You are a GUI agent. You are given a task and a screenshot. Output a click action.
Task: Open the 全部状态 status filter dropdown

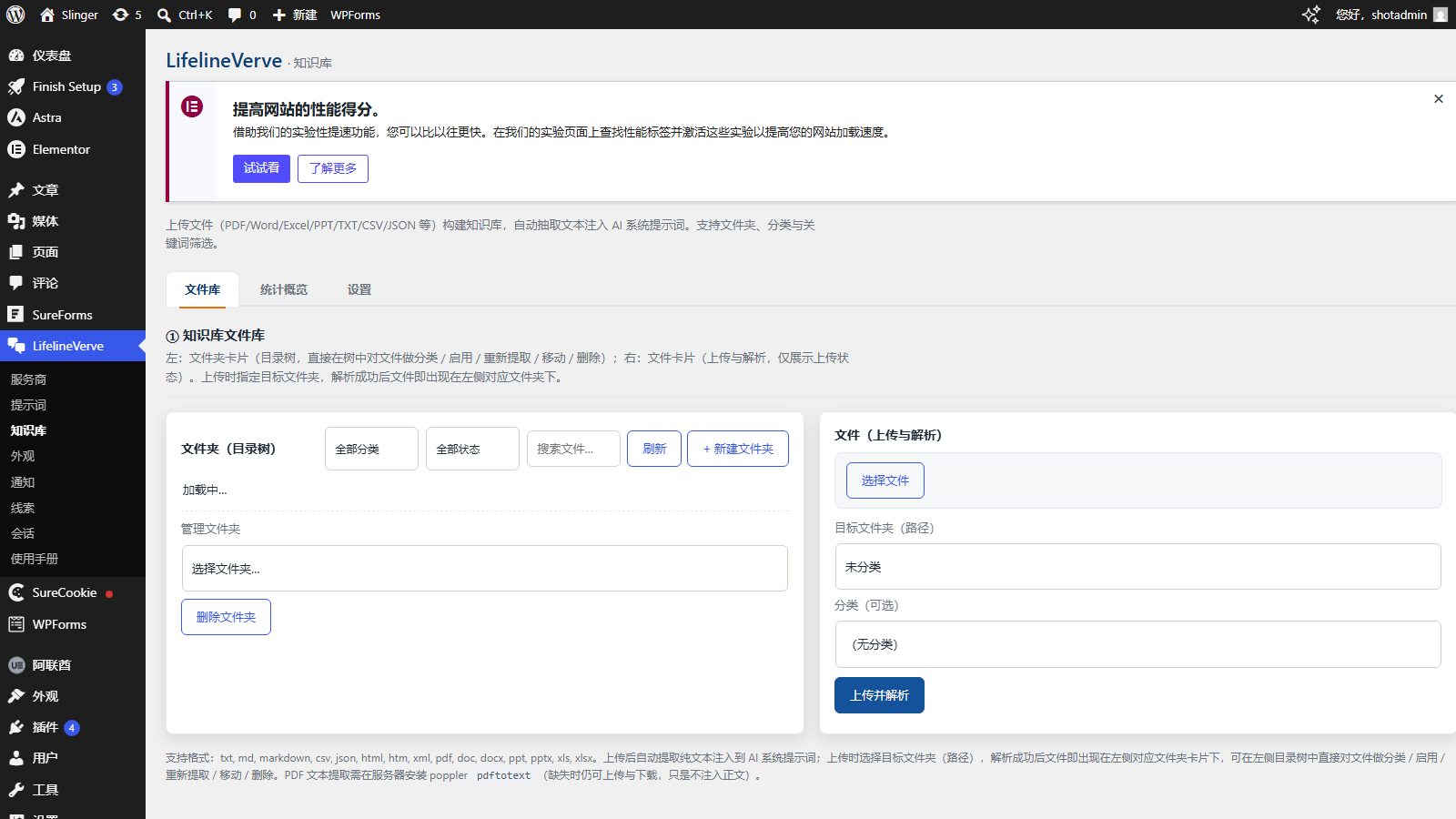(472, 449)
